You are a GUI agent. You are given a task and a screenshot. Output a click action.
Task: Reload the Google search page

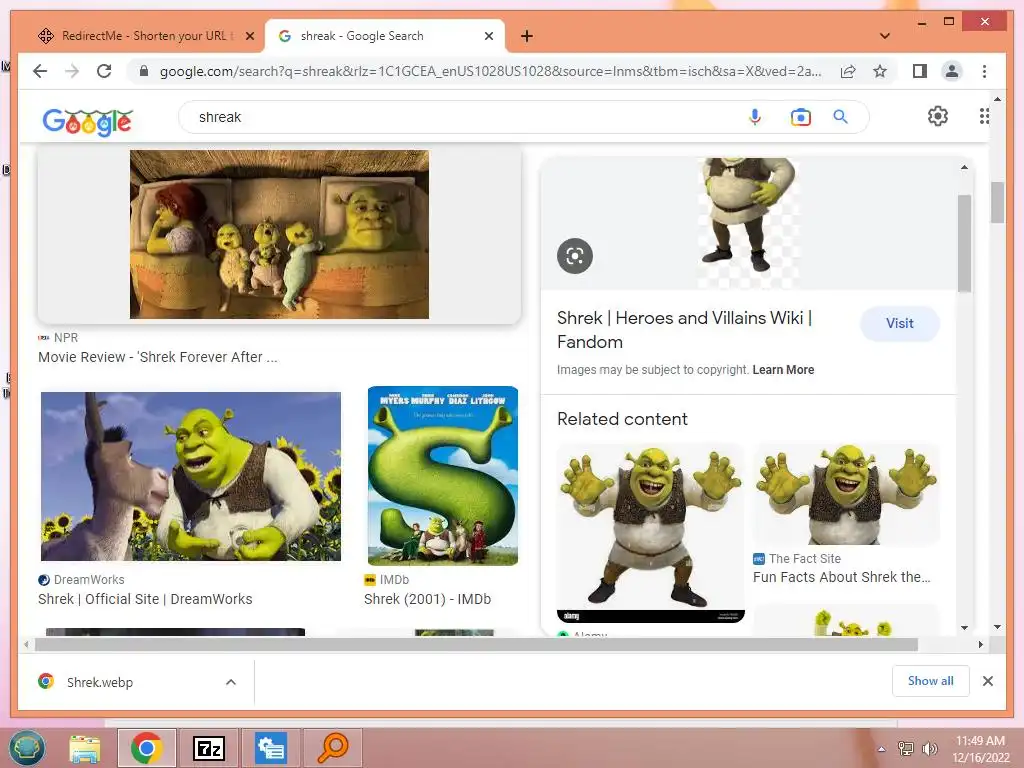[x=104, y=71]
